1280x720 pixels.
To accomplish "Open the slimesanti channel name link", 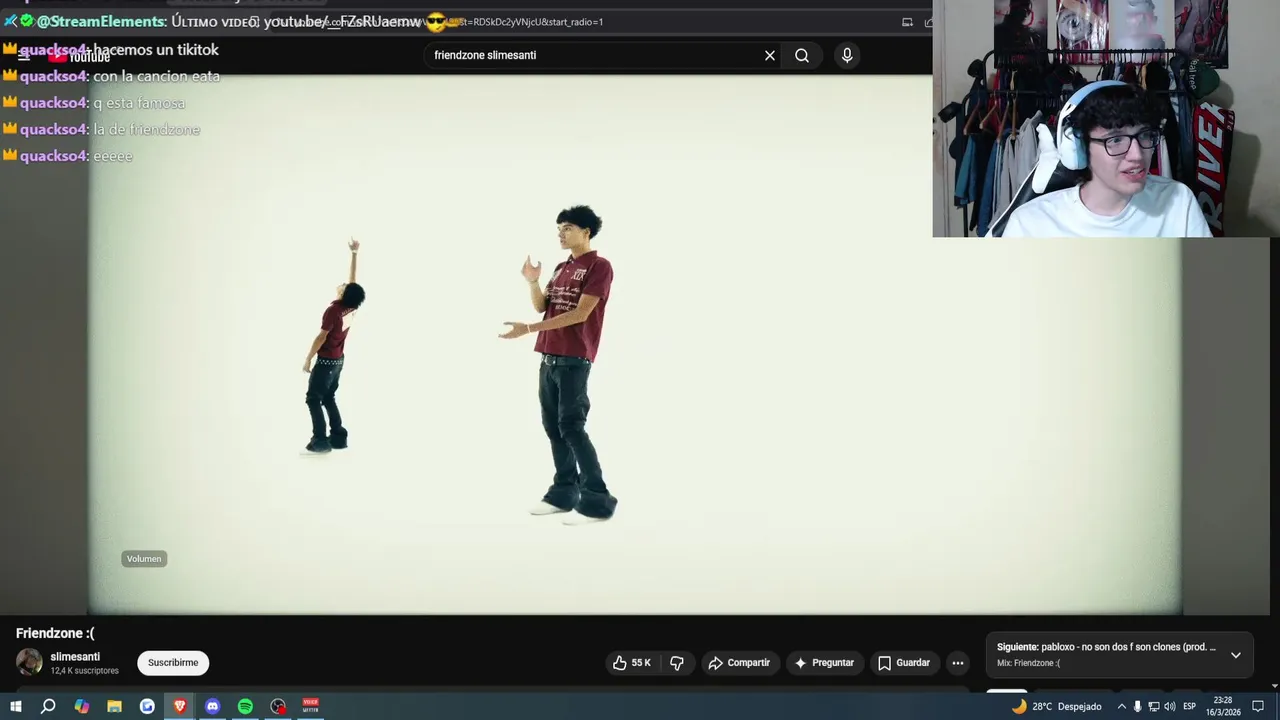I will coord(75,657).
